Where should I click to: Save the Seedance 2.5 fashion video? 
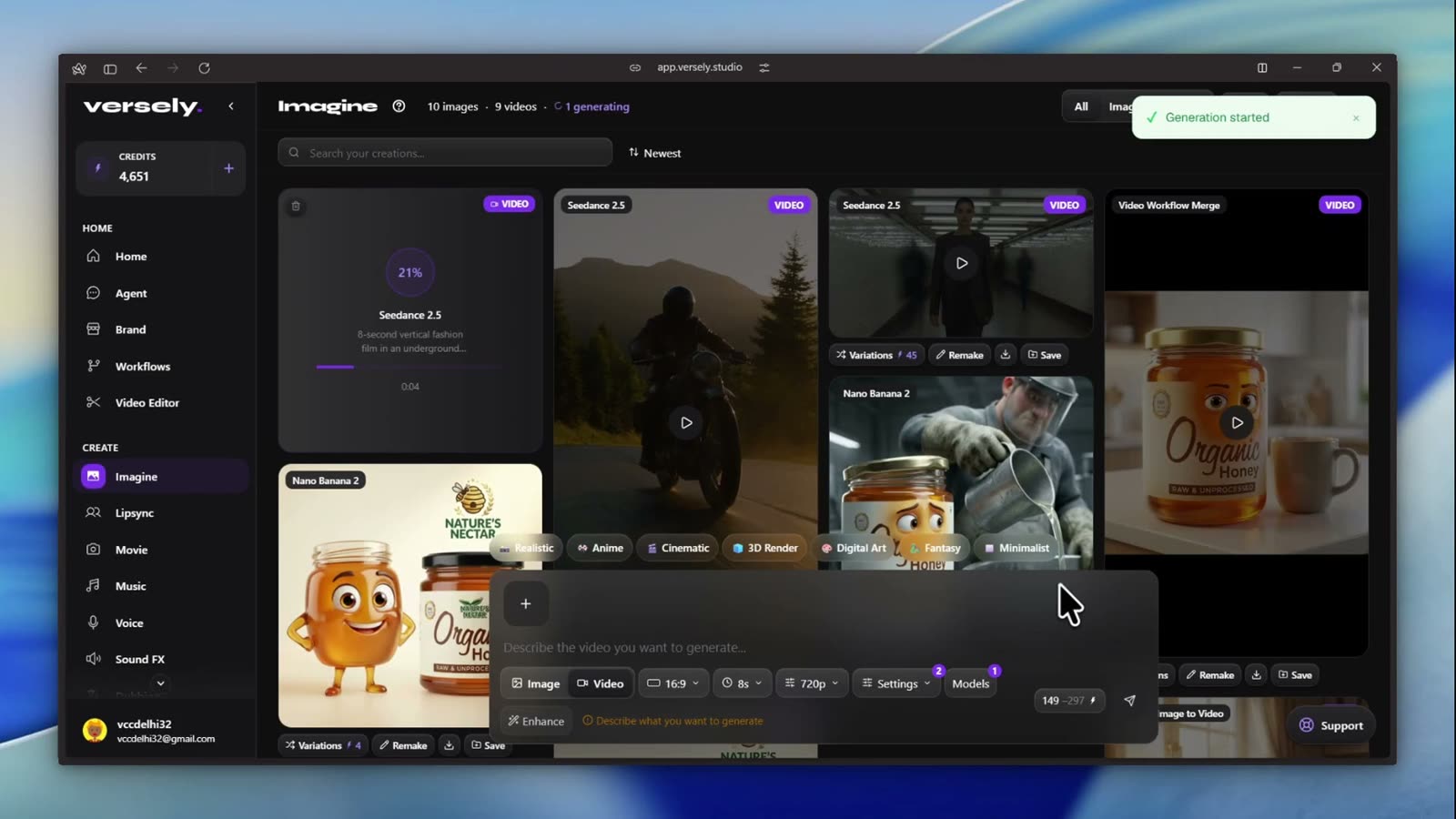click(1045, 355)
